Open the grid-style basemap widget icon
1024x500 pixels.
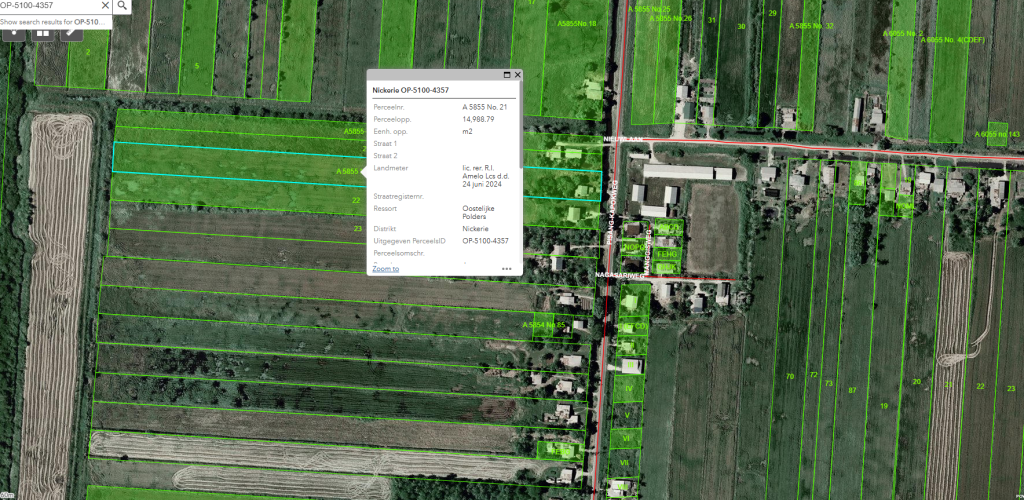coord(43,32)
